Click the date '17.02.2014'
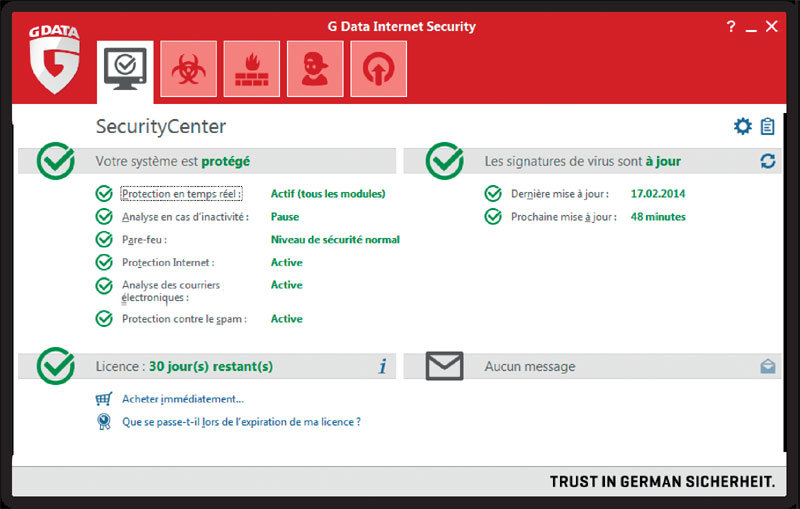 tap(658, 194)
